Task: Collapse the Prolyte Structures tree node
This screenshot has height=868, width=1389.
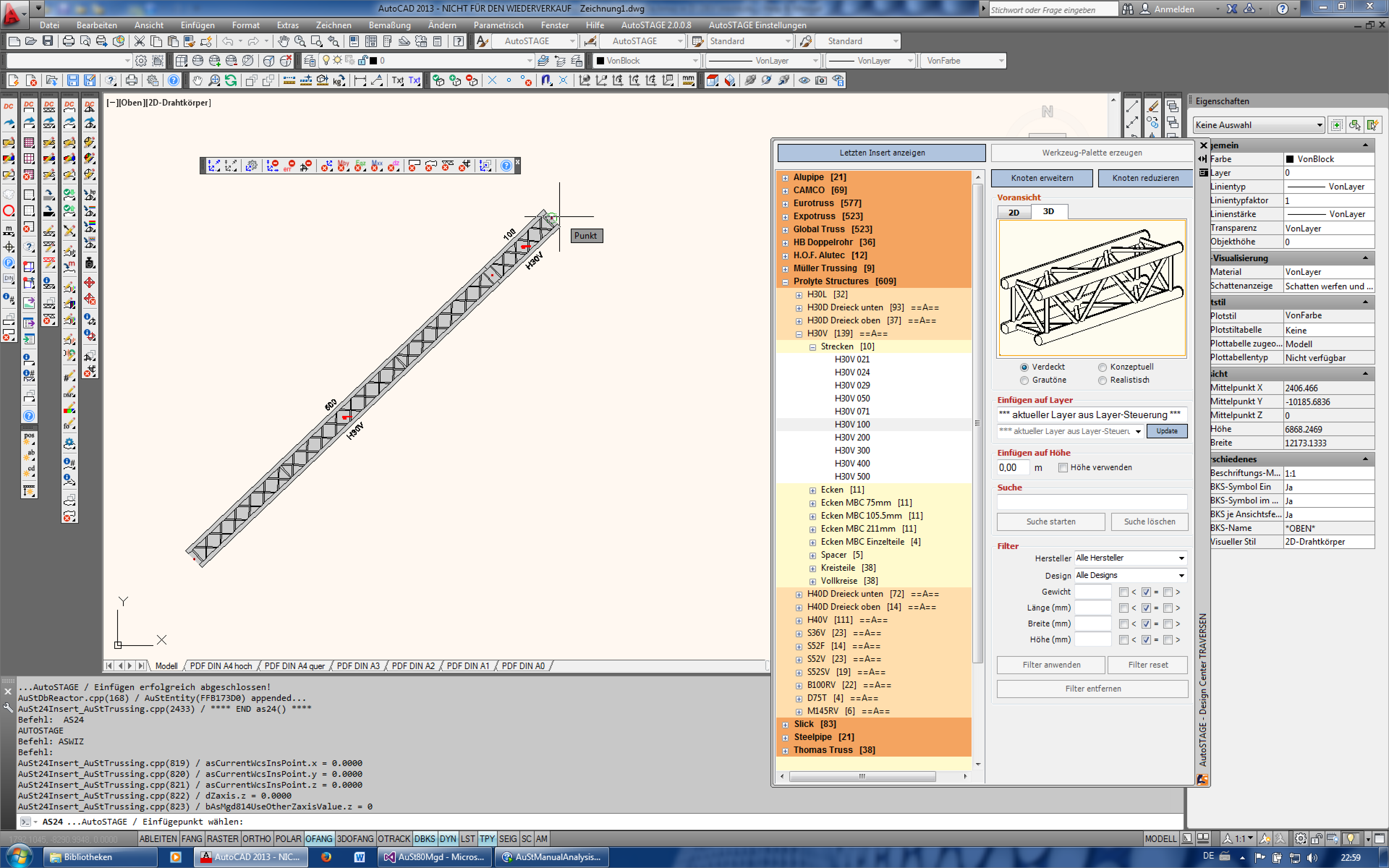Action: click(785, 282)
